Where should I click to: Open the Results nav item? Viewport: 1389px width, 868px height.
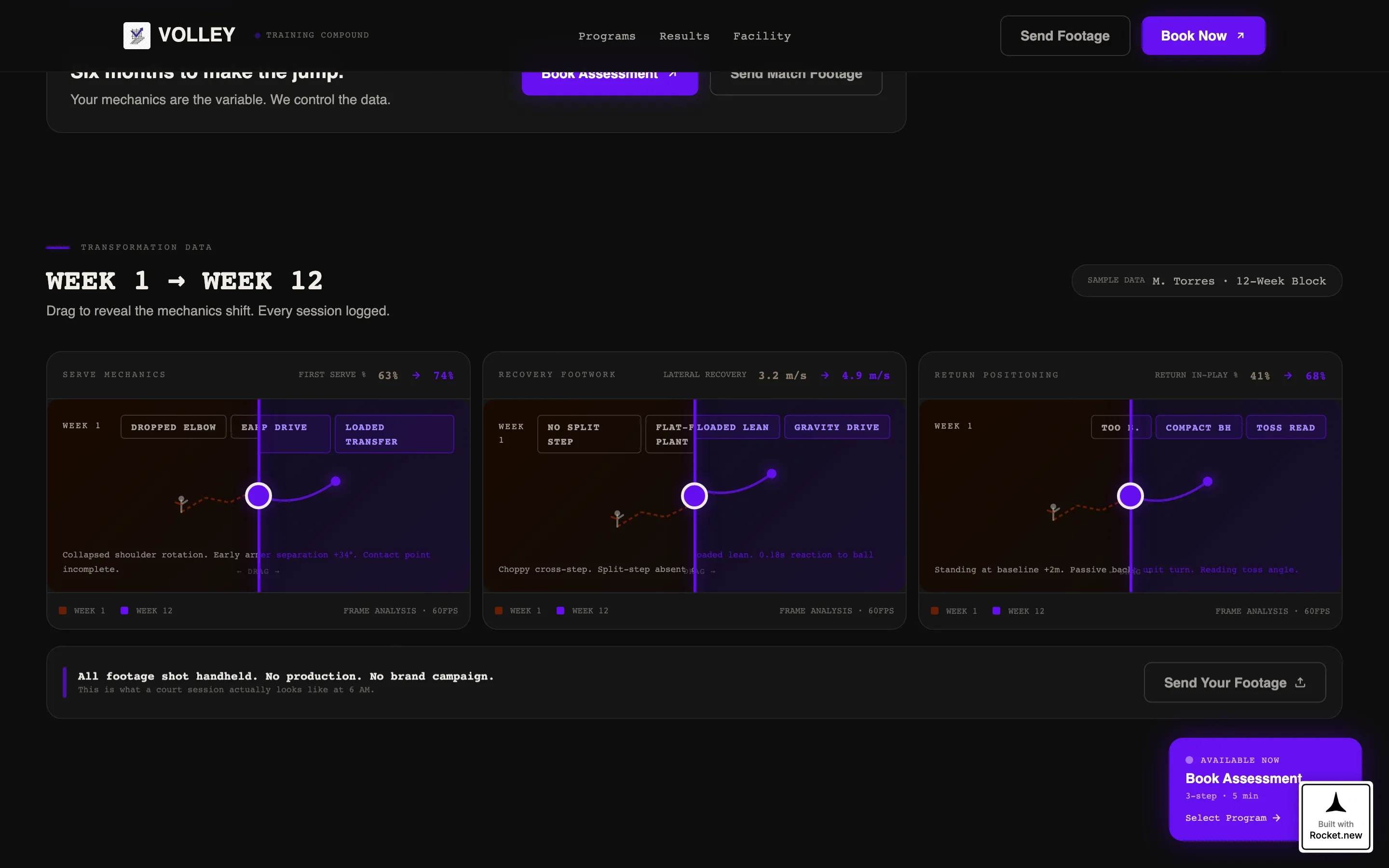pos(684,36)
